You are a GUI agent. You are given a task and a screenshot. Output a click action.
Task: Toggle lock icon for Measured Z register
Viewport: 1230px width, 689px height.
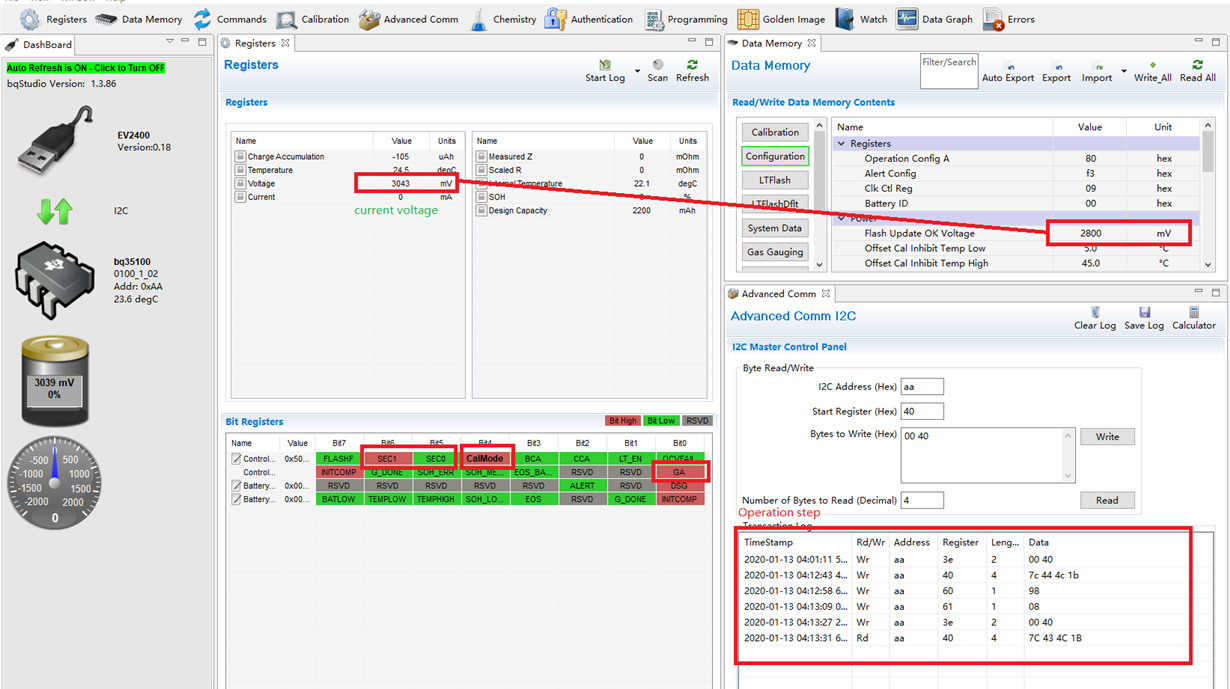481,156
